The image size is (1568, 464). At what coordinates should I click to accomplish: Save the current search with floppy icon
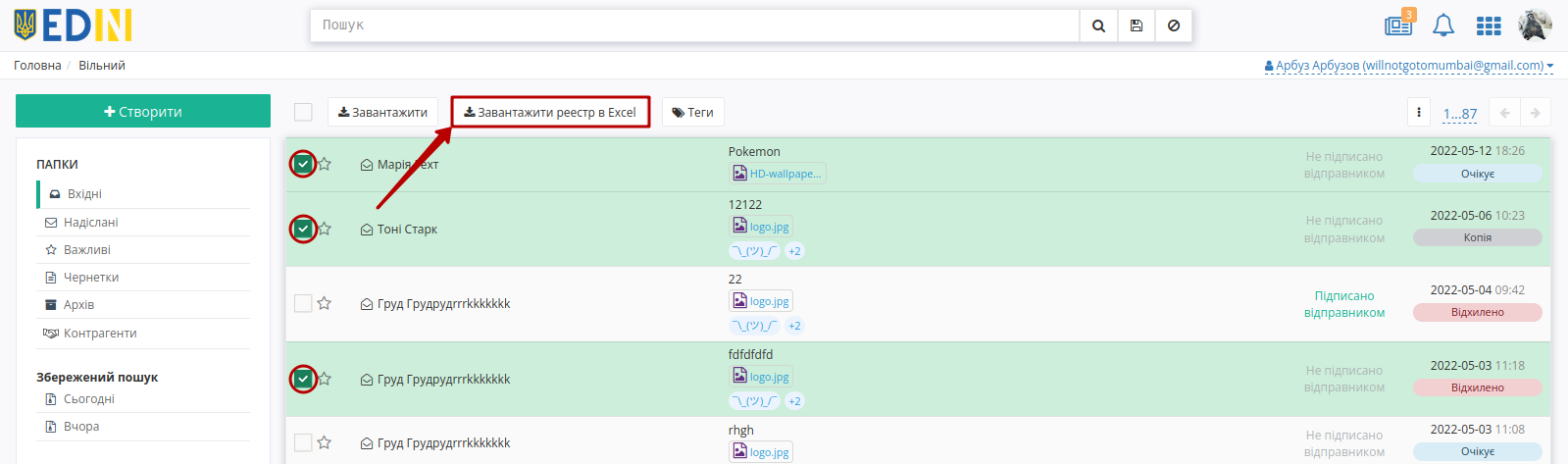[1136, 26]
